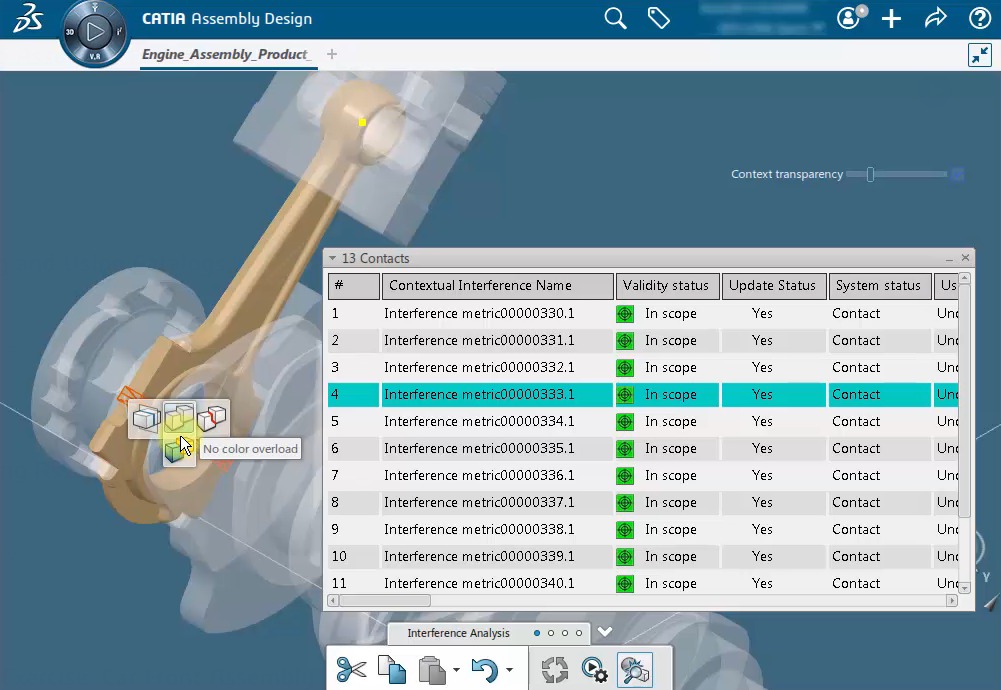Select row Interference metric00000340.1
The height and width of the screenshot is (690, 1001).
[643, 583]
